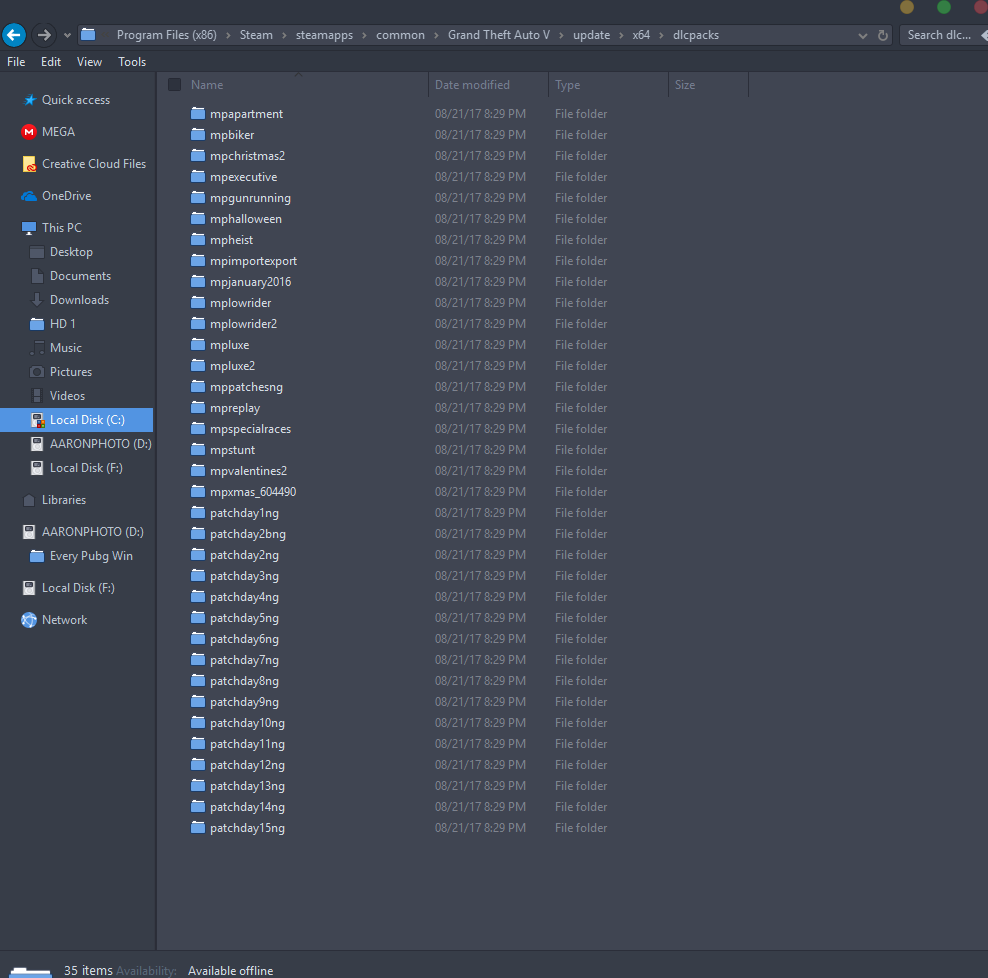Go back with the blue back arrow
988x978 pixels.
[x=14, y=35]
